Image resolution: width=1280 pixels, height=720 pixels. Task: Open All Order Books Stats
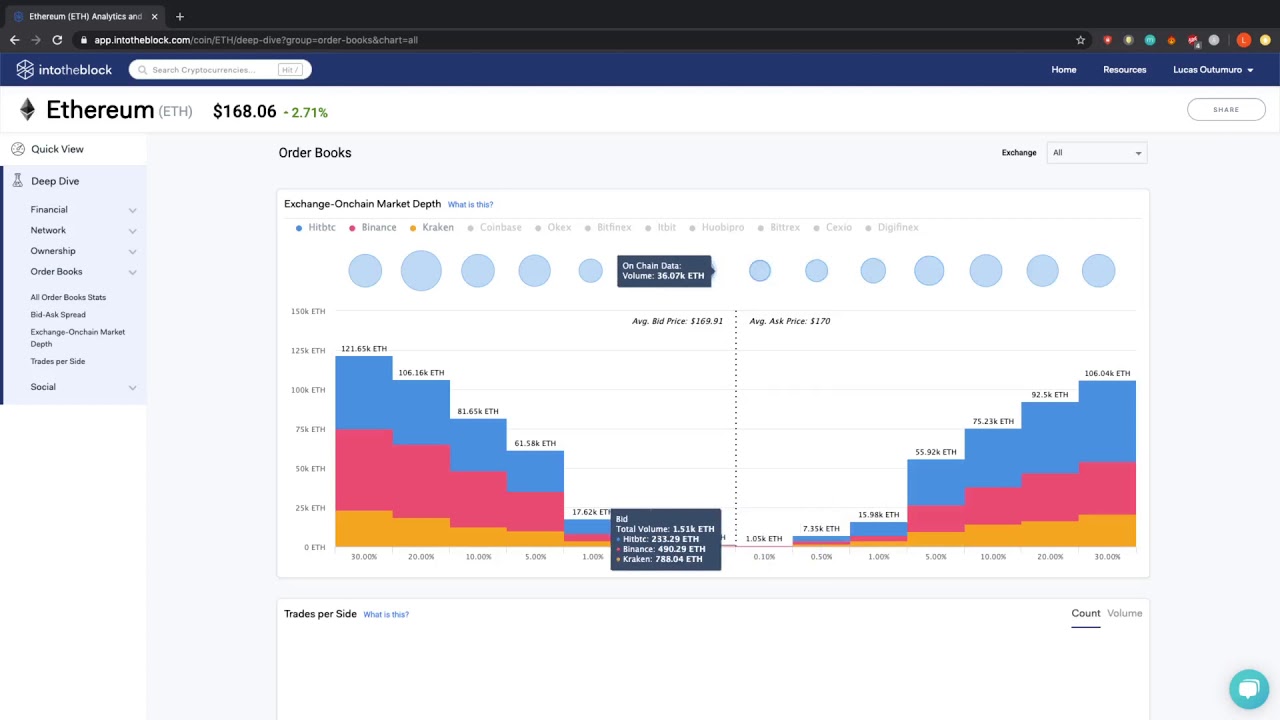point(68,297)
